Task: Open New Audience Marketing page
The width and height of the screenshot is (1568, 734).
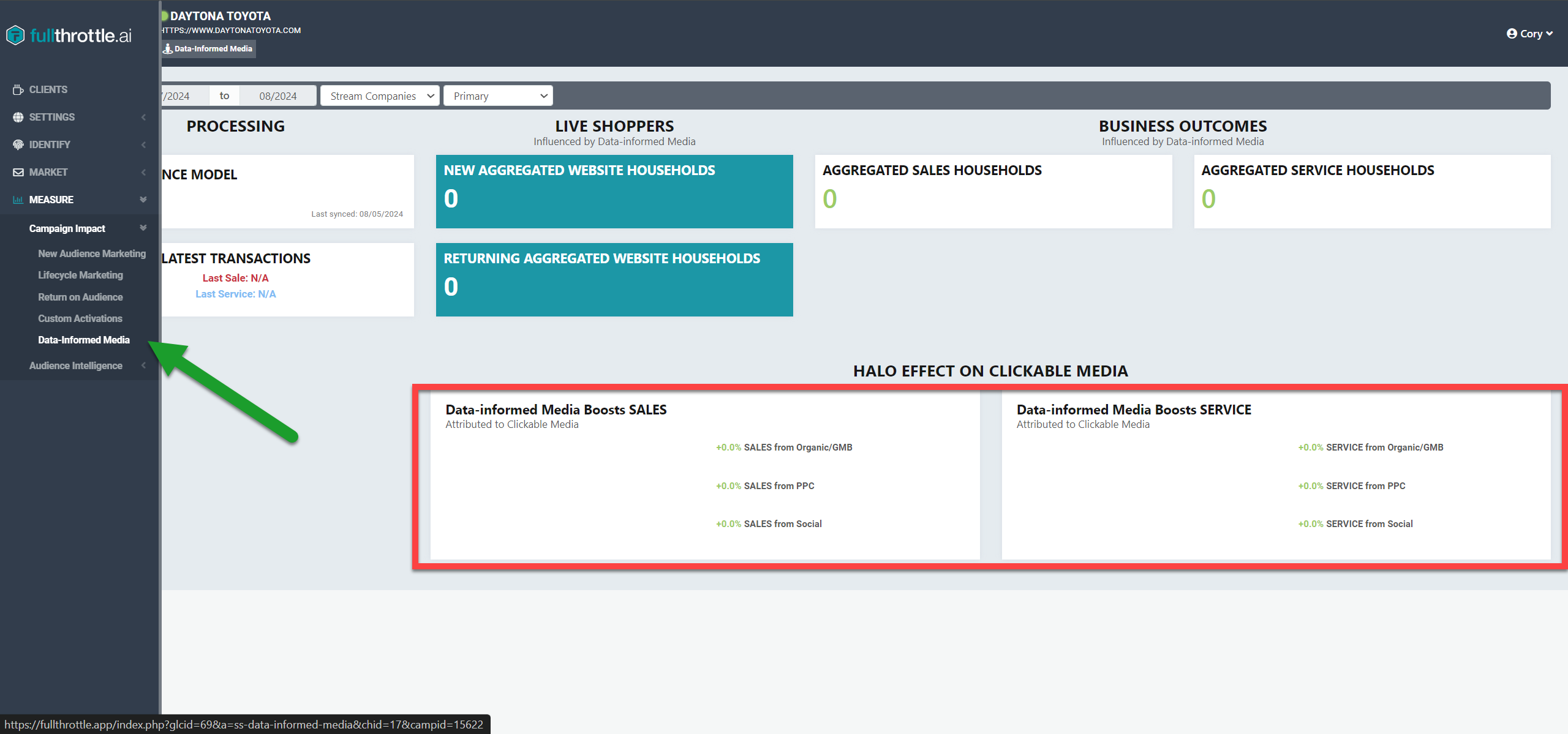Action: [92, 253]
